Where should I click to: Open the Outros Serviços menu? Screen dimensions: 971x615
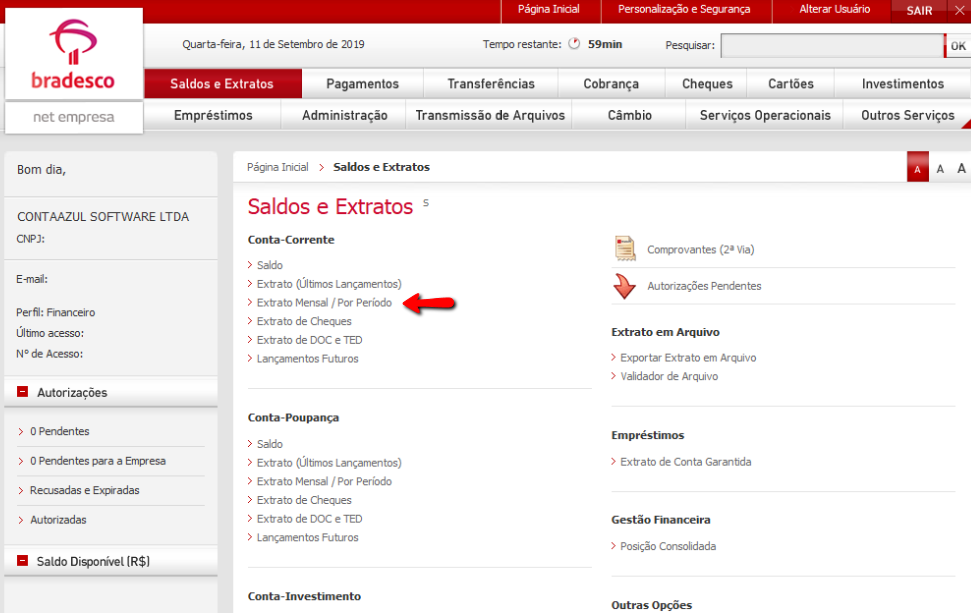pos(908,115)
